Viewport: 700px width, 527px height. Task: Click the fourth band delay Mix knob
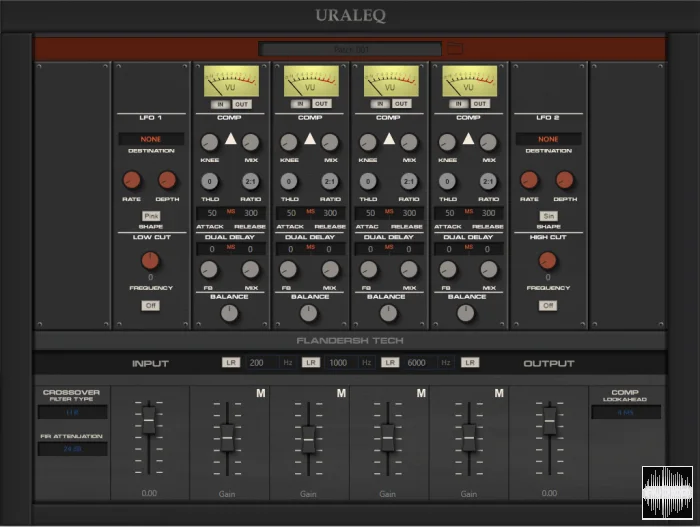(488, 269)
